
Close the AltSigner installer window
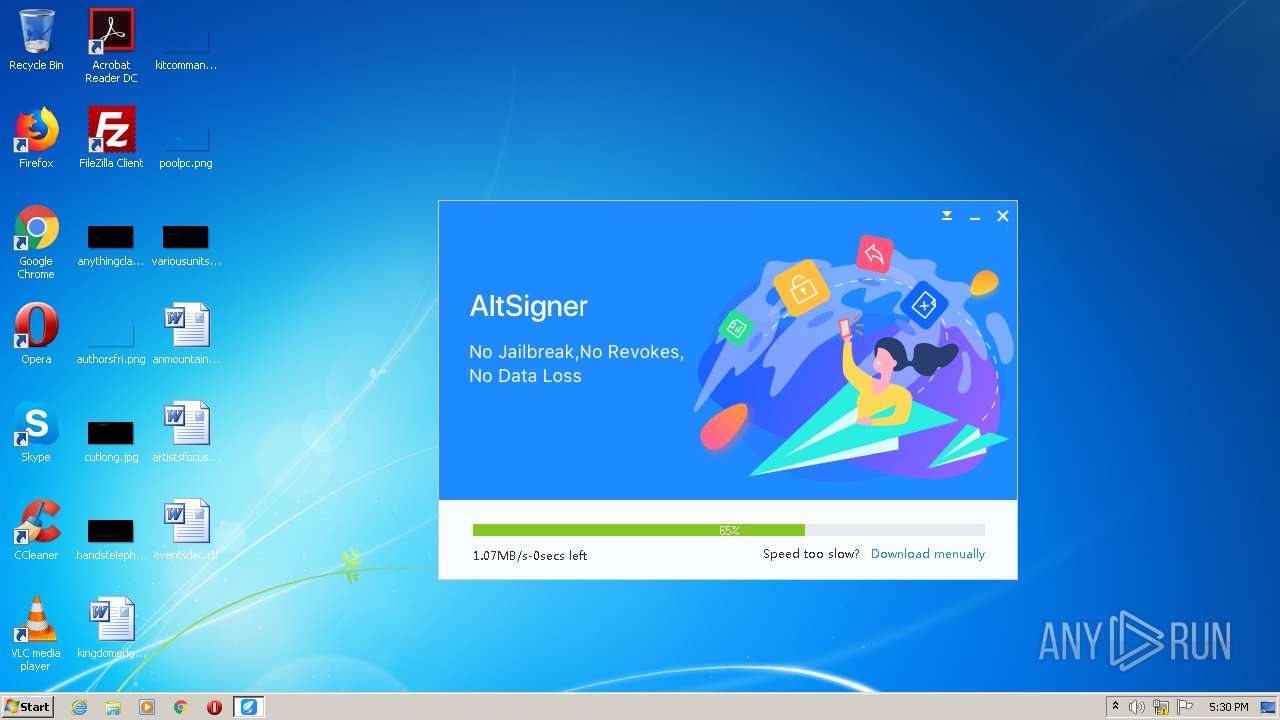click(1003, 216)
